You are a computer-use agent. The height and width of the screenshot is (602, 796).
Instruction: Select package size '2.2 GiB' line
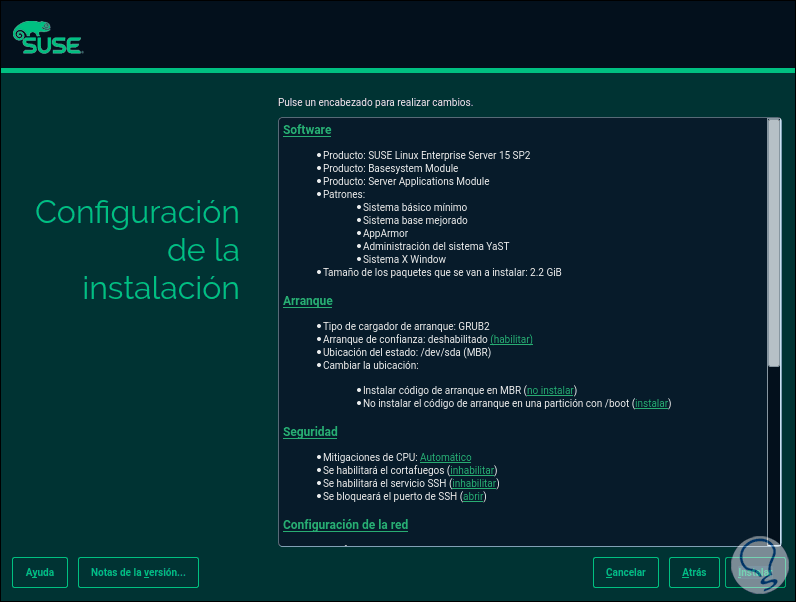click(442, 273)
